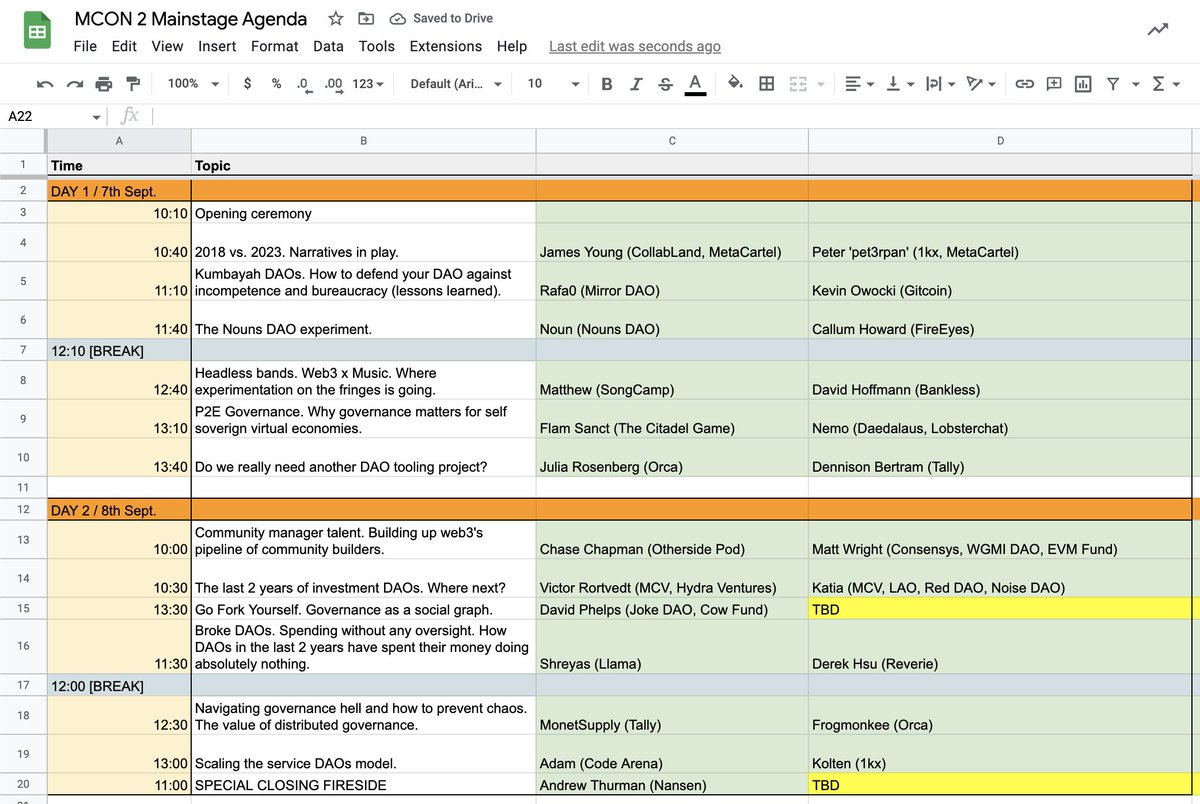The image size is (1200, 804).
Task: Open the fill color bucket
Action: [x=736, y=84]
